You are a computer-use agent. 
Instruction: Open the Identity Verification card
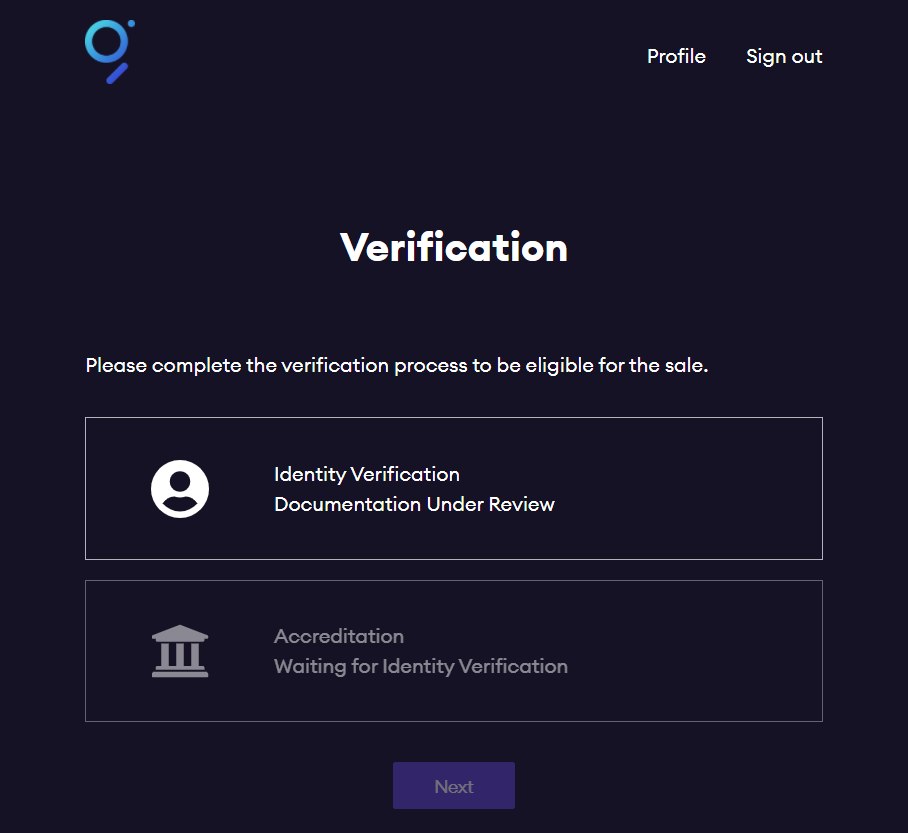(x=454, y=488)
